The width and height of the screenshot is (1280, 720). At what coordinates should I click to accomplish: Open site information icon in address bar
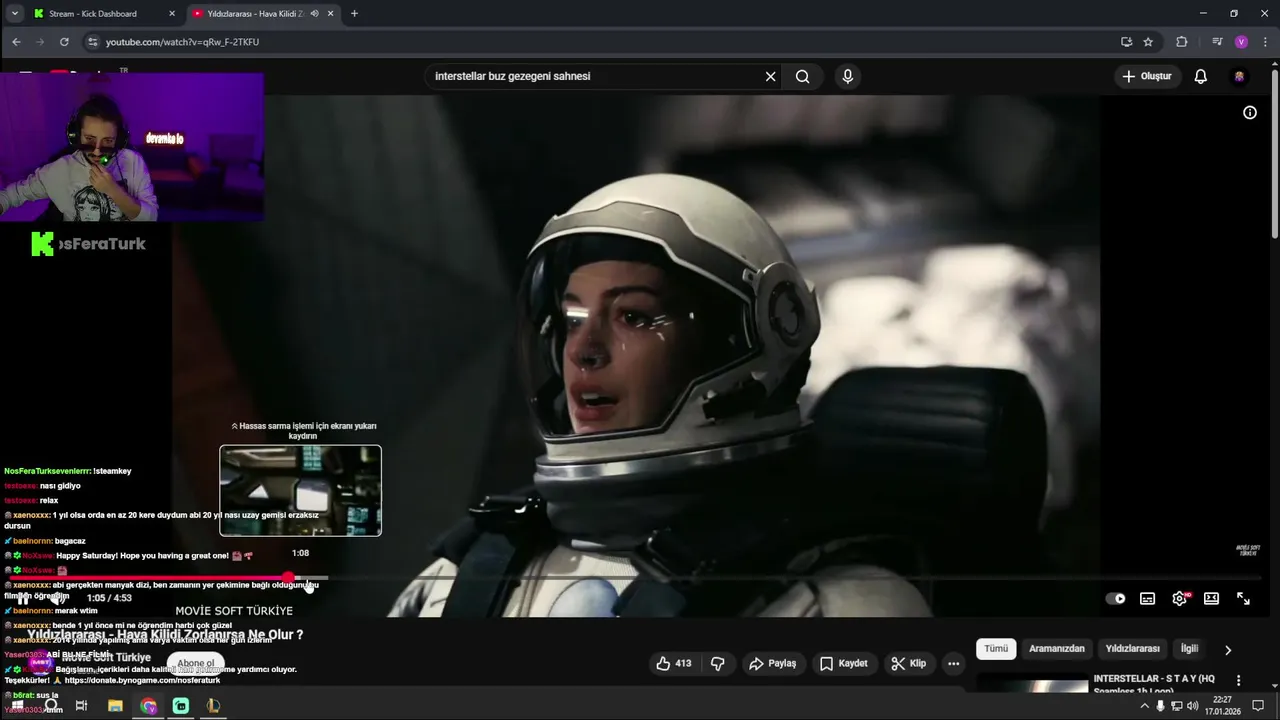point(93,42)
